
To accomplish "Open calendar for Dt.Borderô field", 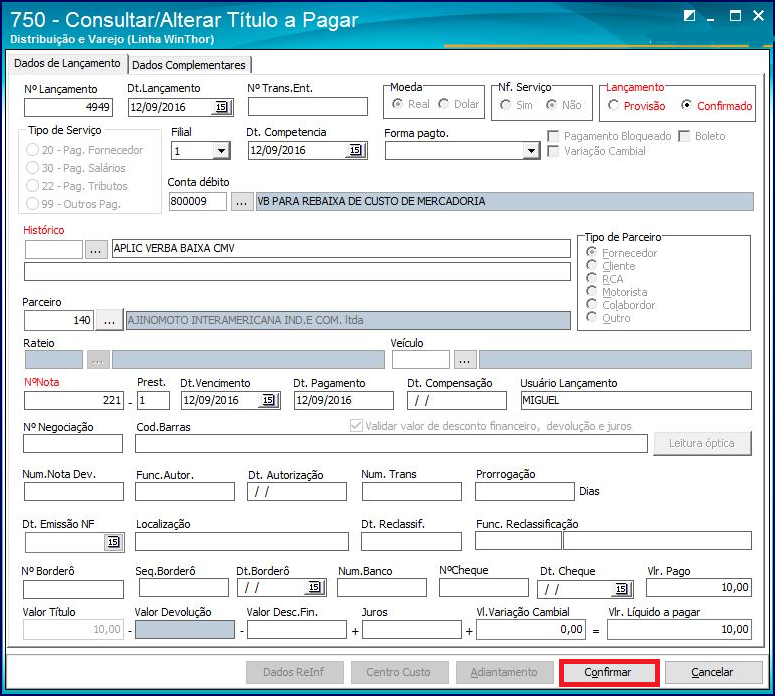I will click(x=315, y=587).
